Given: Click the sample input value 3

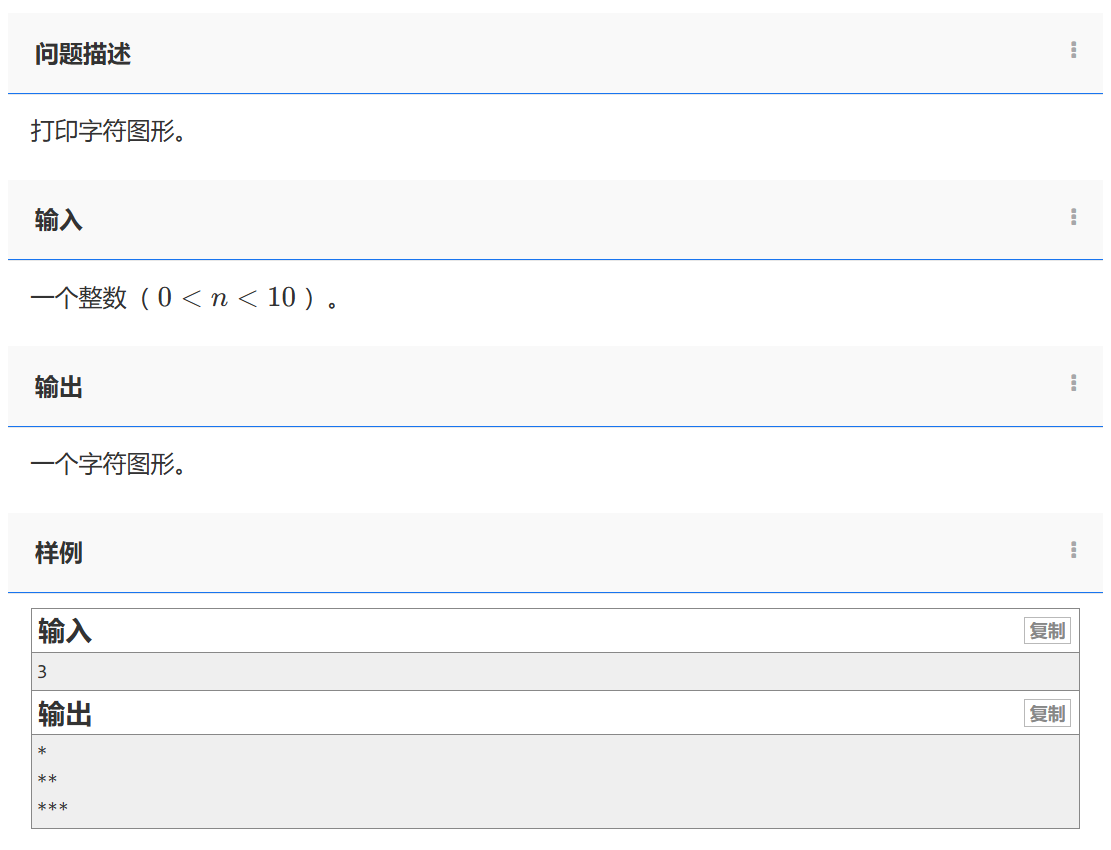Looking at the screenshot, I should pyautogui.click(x=43, y=672).
